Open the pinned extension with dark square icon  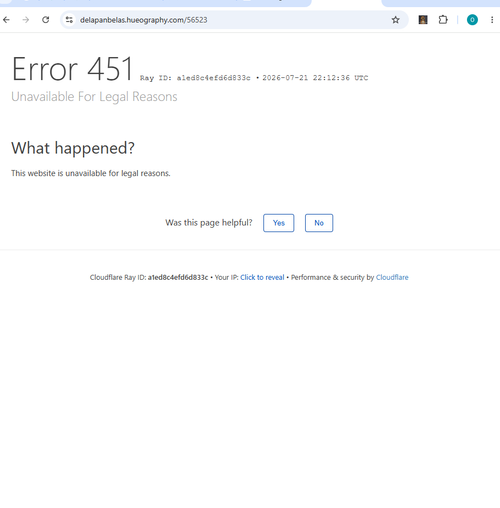(x=423, y=20)
